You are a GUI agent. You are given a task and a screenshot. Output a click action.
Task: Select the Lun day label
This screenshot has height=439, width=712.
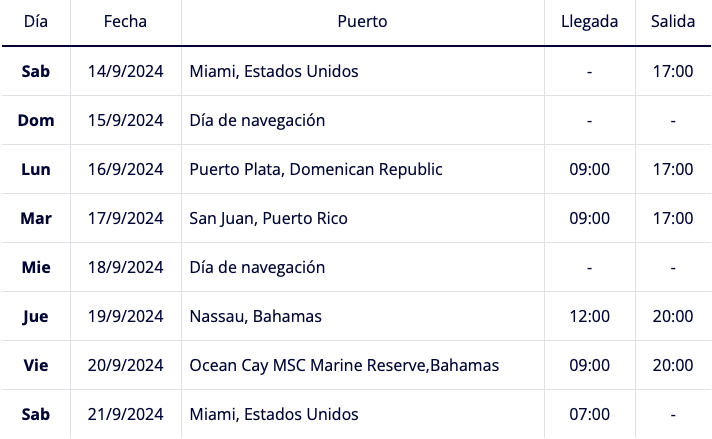(35, 169)
